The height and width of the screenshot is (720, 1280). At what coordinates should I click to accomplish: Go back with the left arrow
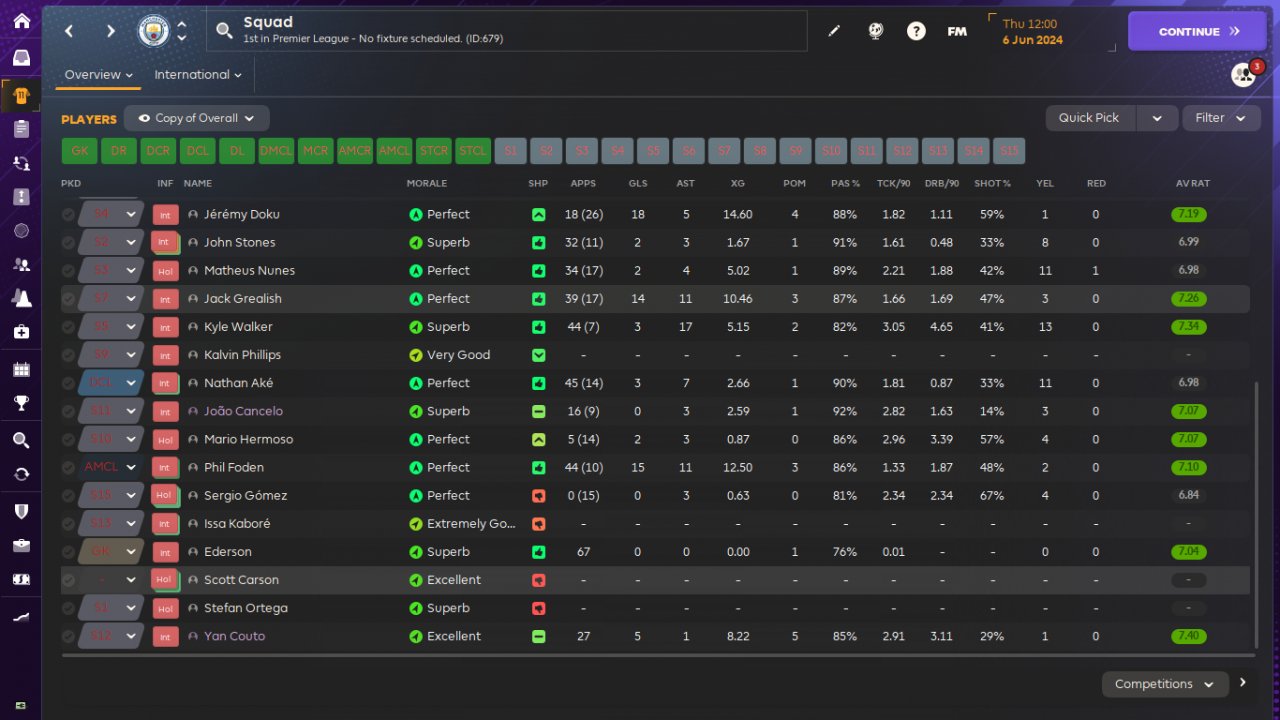(69, 31)
